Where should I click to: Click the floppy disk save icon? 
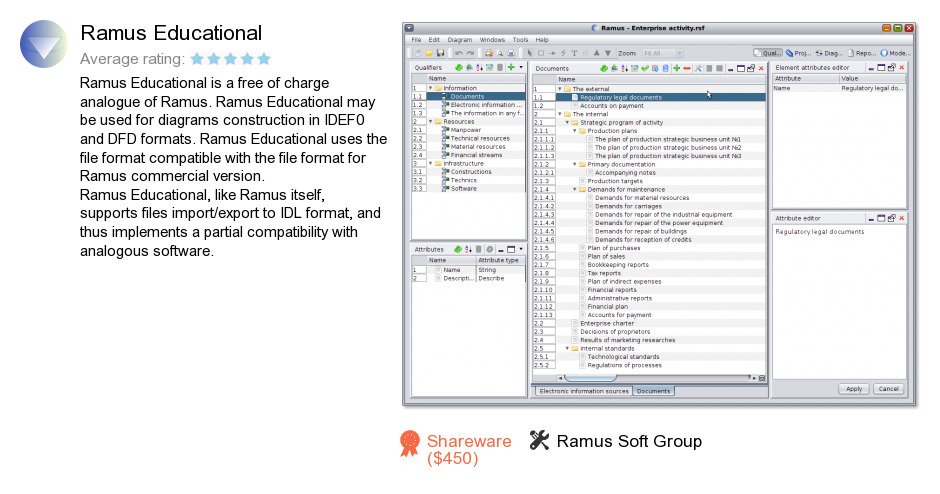tap(441, 53)
